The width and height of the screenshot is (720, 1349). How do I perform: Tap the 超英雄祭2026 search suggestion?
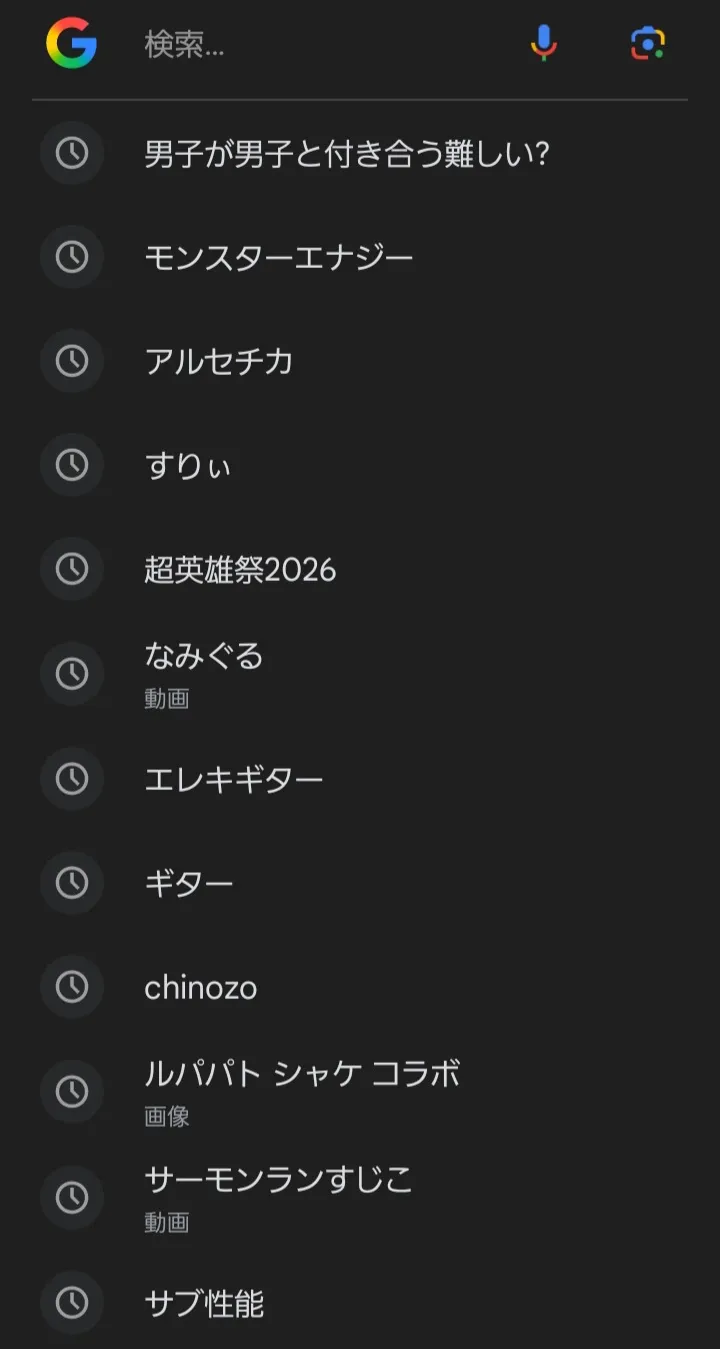click(240, 571)
